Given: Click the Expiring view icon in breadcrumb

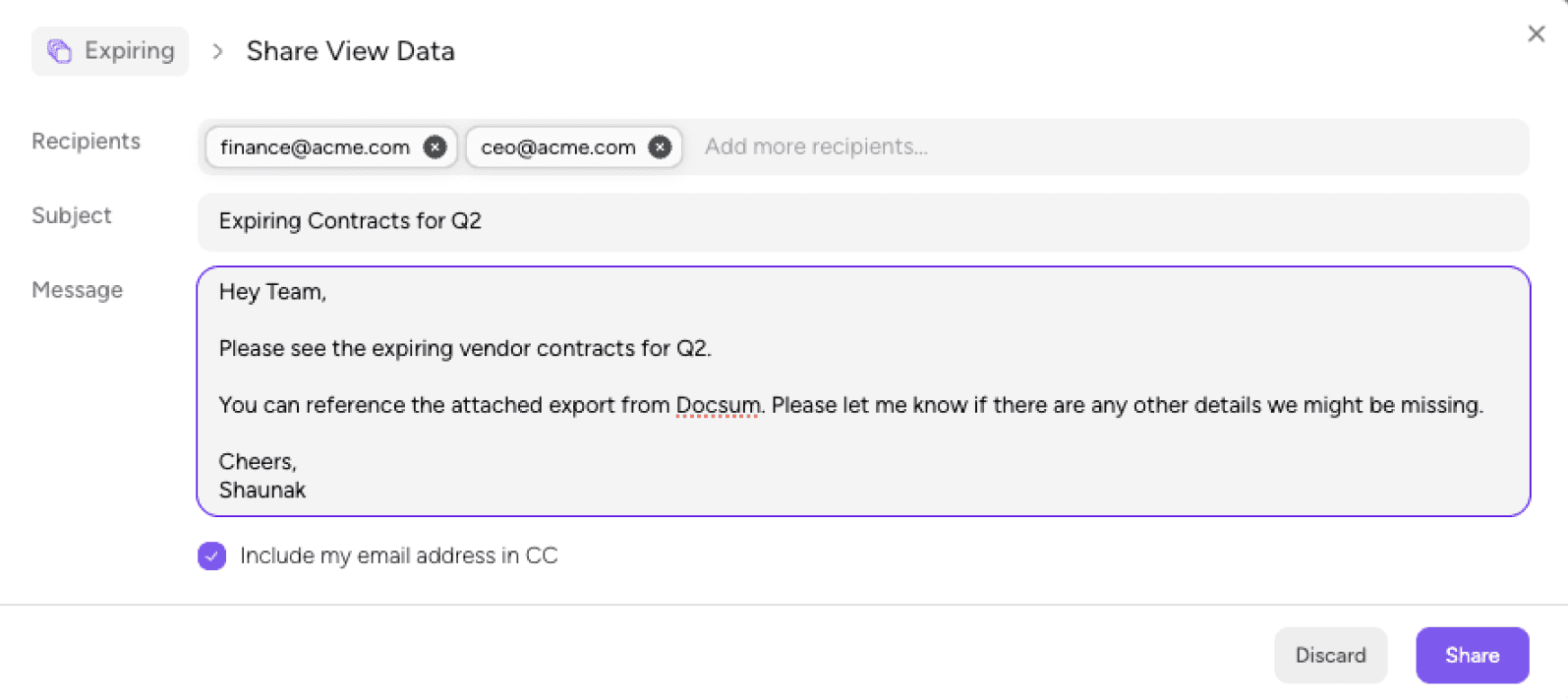Looking at the screenshot, I should (x=60, y=51).
